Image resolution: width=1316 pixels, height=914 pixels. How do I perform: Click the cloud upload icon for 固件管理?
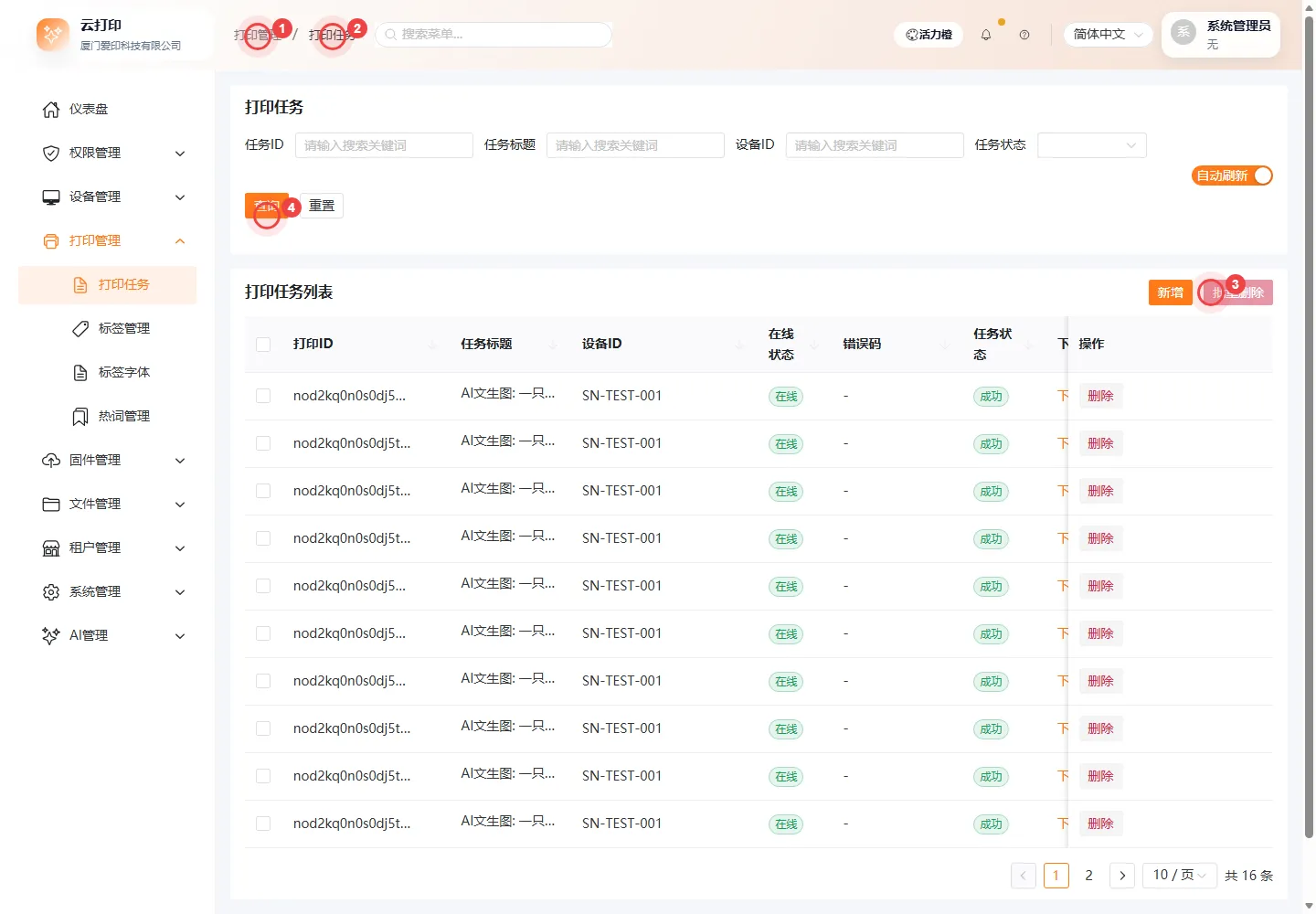[51, 461]
